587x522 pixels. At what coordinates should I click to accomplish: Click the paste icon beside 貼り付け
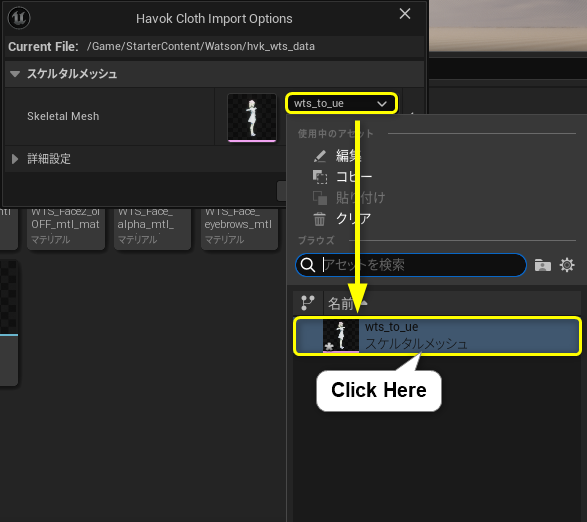tap(320, 198)
